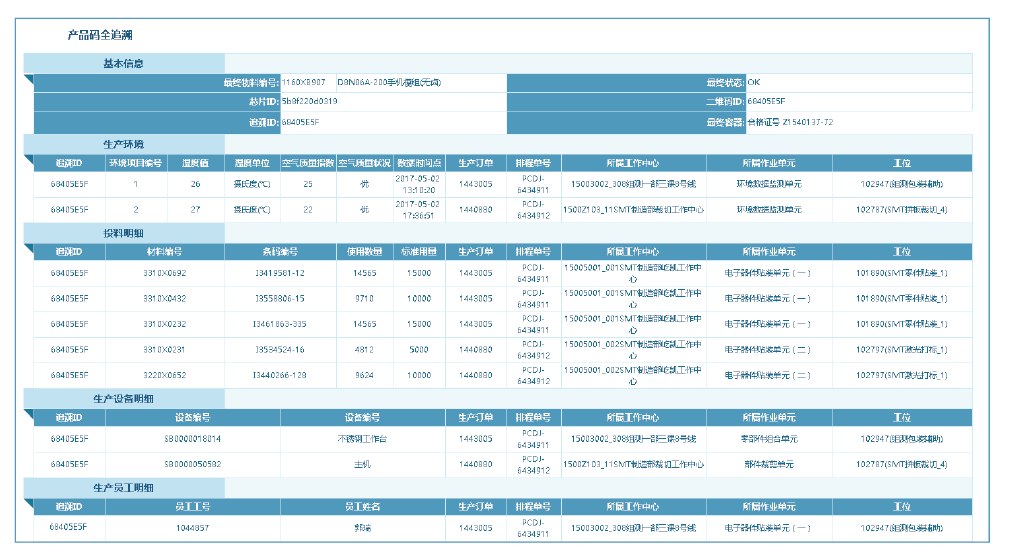
Task: Click the 最终状态 value OK
Action: 754,82
